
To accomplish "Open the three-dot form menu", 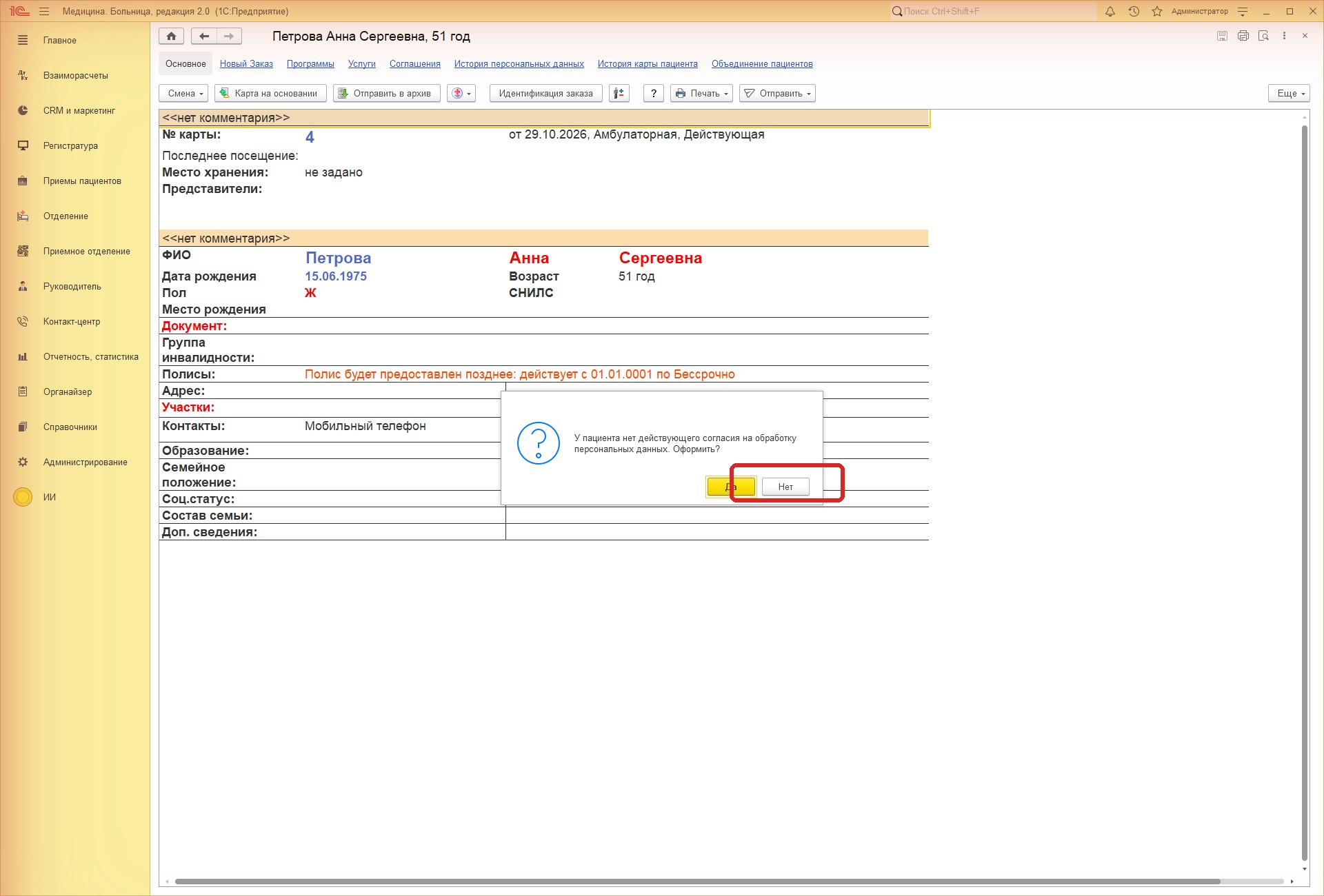I will click(x=1284, y=36).
